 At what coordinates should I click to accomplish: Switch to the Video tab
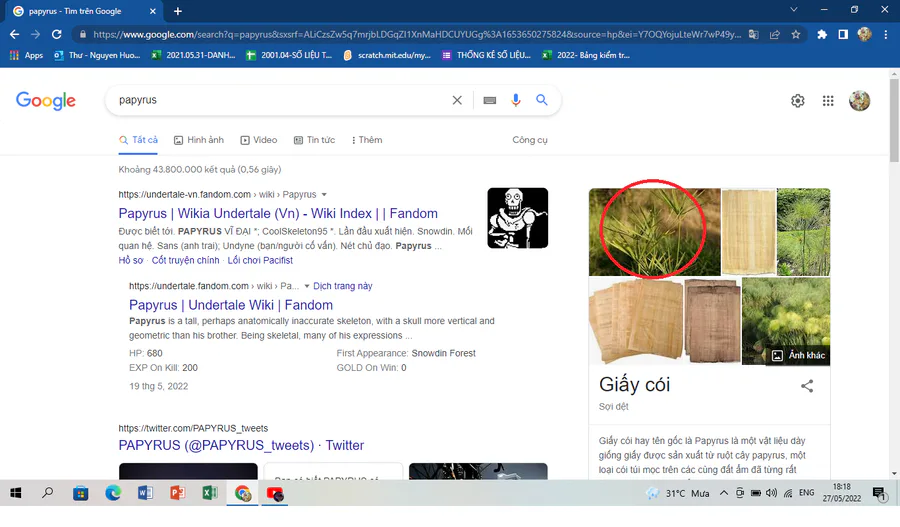pos(259,140)
